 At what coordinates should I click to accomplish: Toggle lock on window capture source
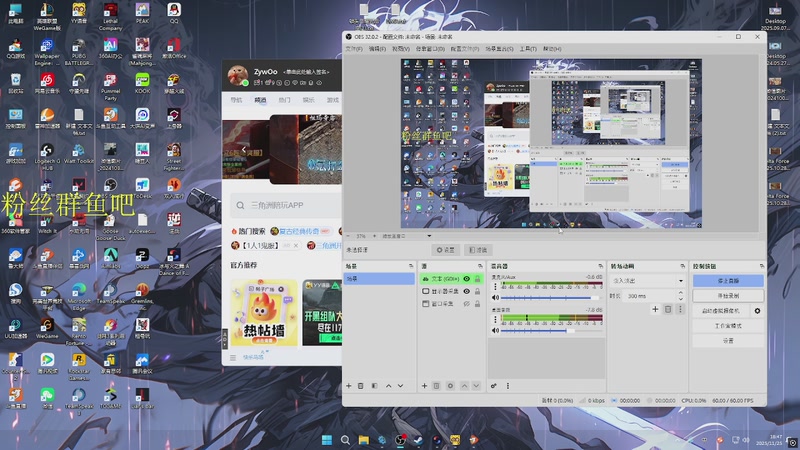[x=478, y=304]
